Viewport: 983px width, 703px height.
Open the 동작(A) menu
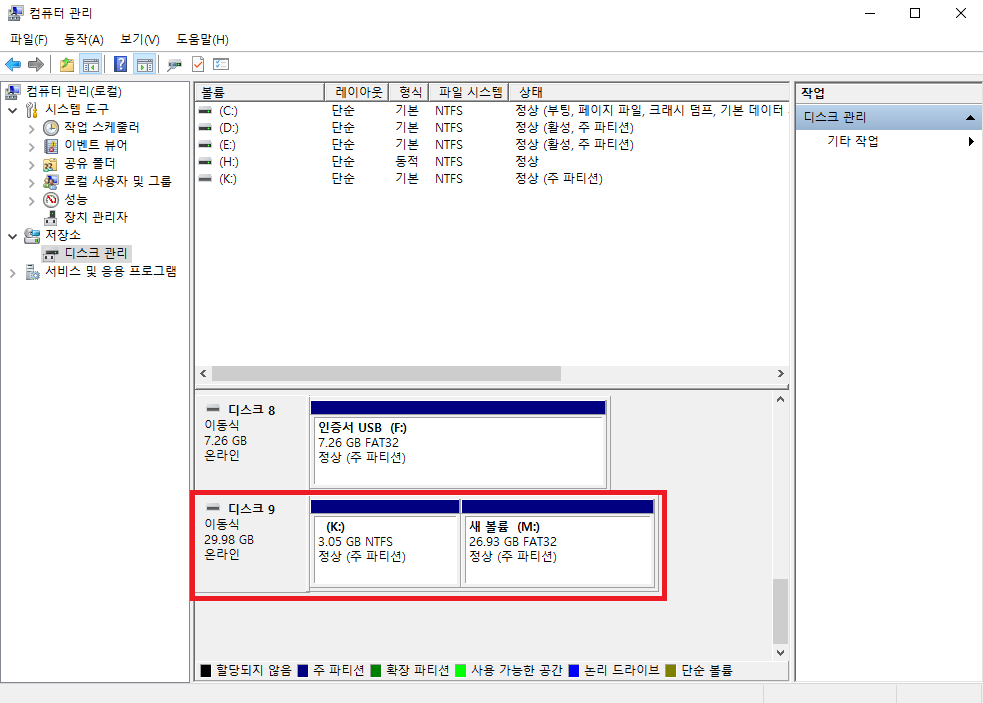[x=84, y=40]
